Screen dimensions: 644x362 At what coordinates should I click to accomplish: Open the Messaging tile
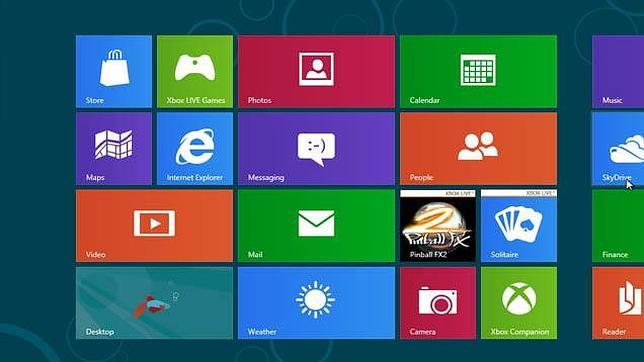316,149
